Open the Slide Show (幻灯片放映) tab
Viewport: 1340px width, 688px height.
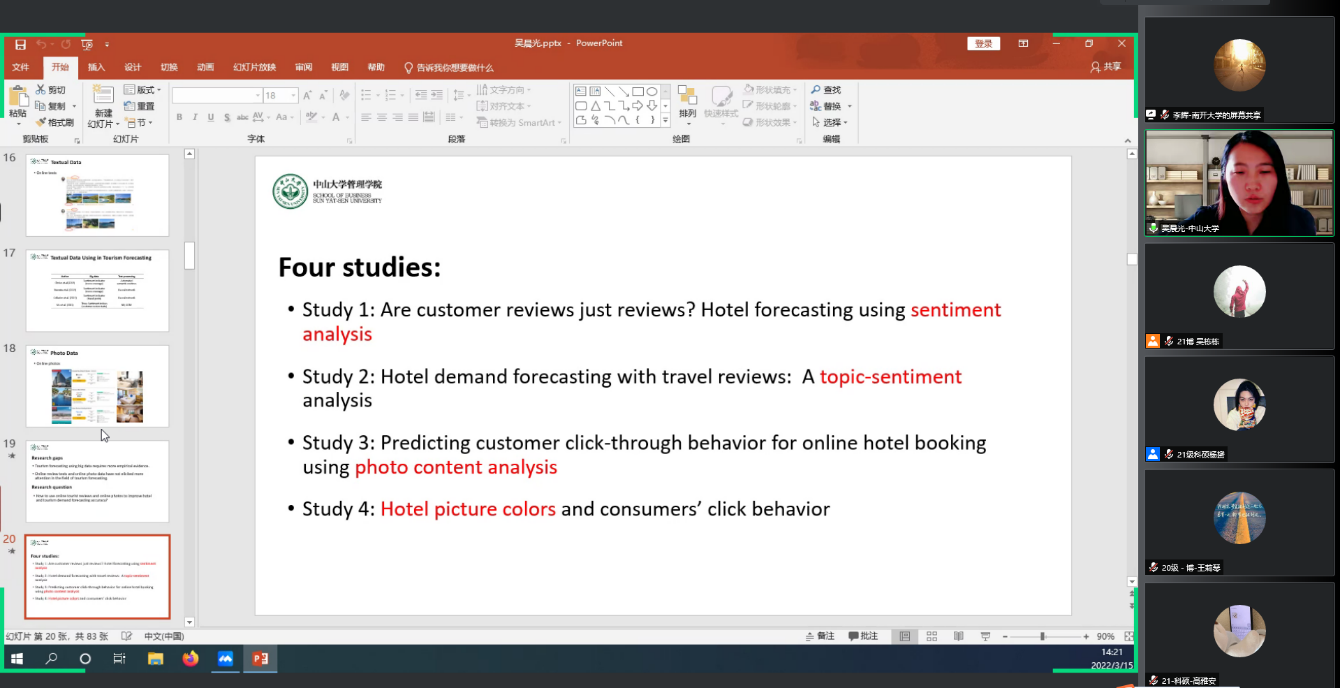coord(254,67)
